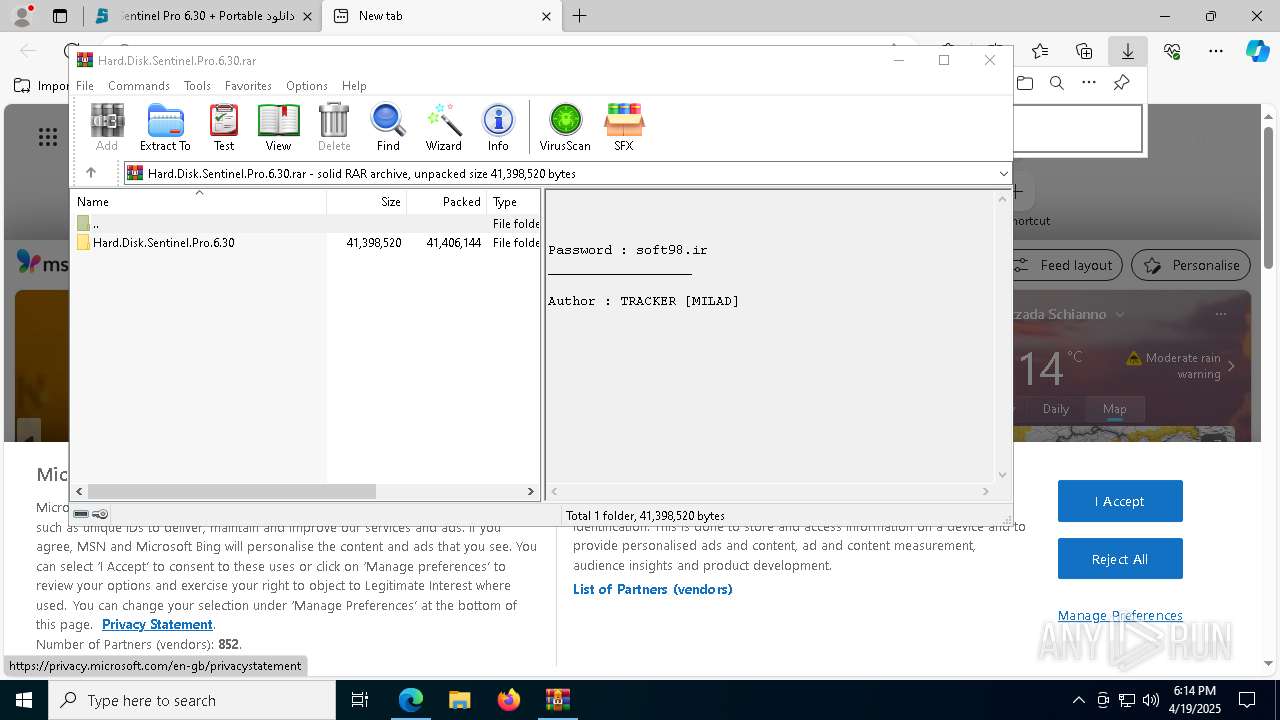
Task: Select the Hard.Disk.Sentinel.Pro.6.30 folder row
Action: [307, 243]
